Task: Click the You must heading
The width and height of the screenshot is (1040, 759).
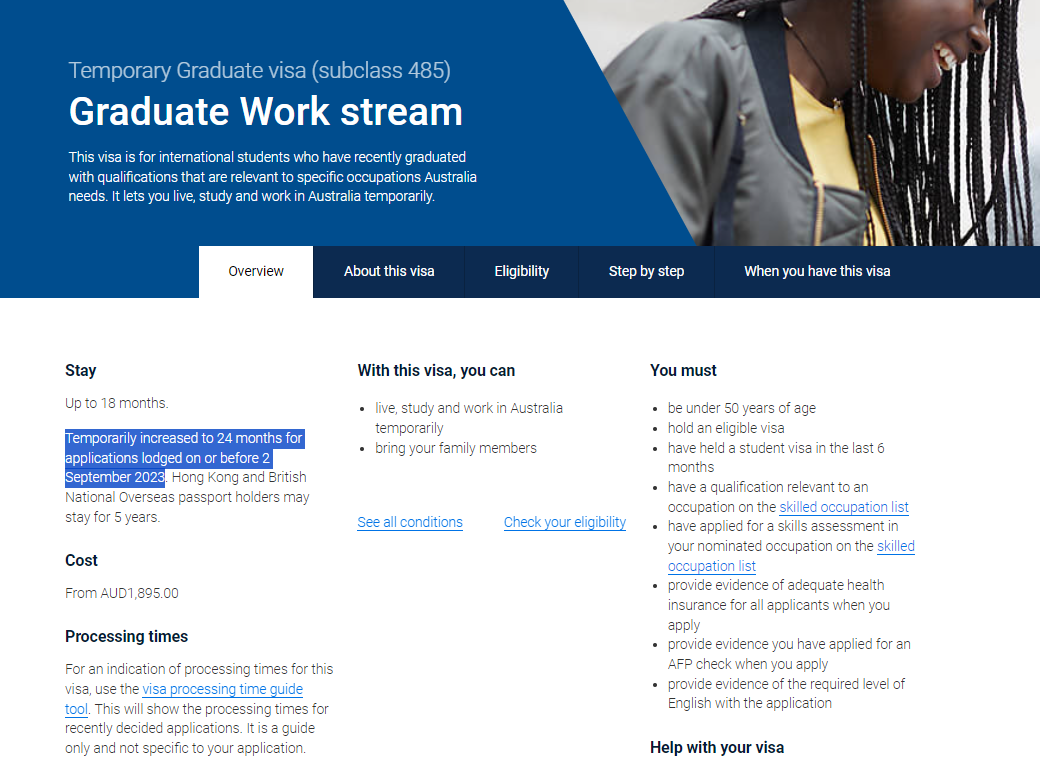Action: point(683,370)
